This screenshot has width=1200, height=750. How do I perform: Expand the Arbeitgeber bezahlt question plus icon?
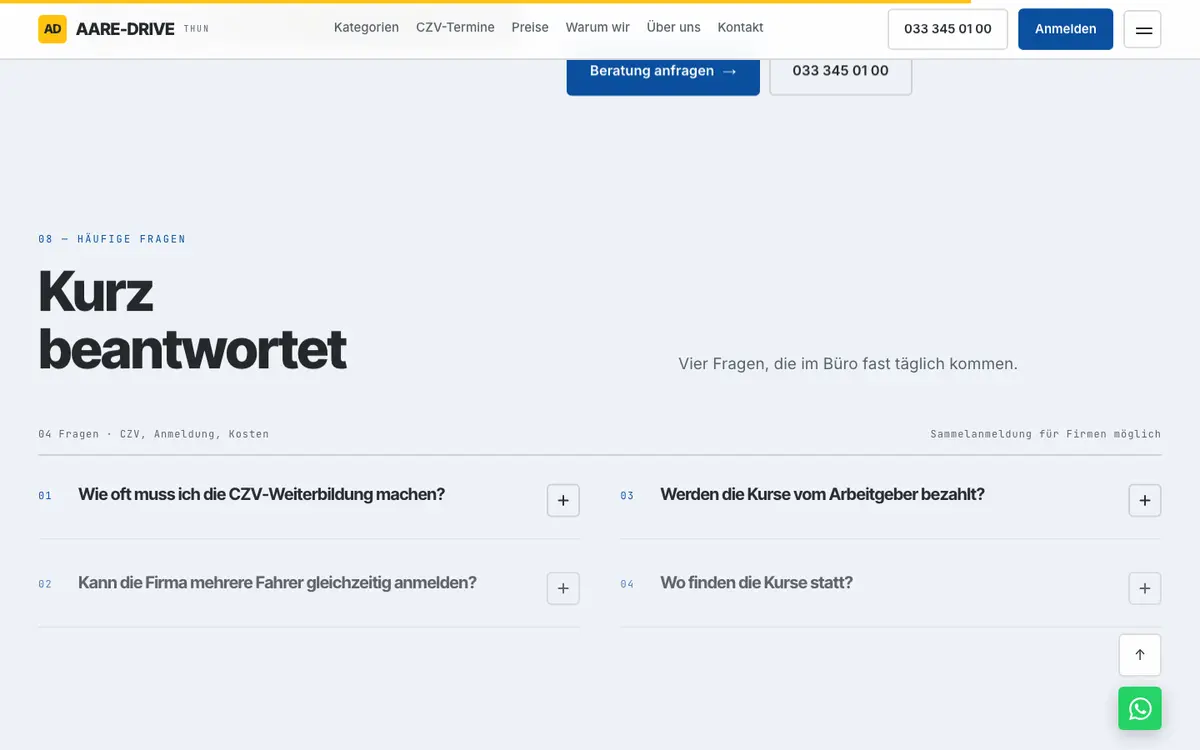pos(1145,500)
